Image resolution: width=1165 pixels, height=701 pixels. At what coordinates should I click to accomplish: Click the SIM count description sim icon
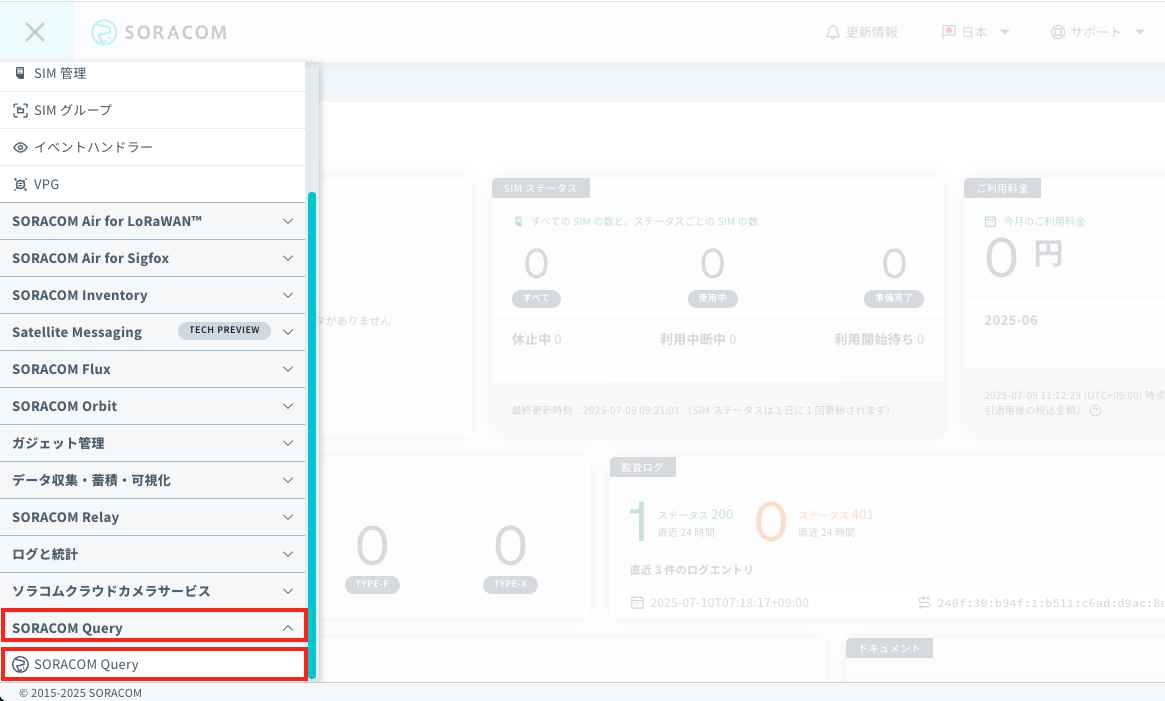(519, 222)
